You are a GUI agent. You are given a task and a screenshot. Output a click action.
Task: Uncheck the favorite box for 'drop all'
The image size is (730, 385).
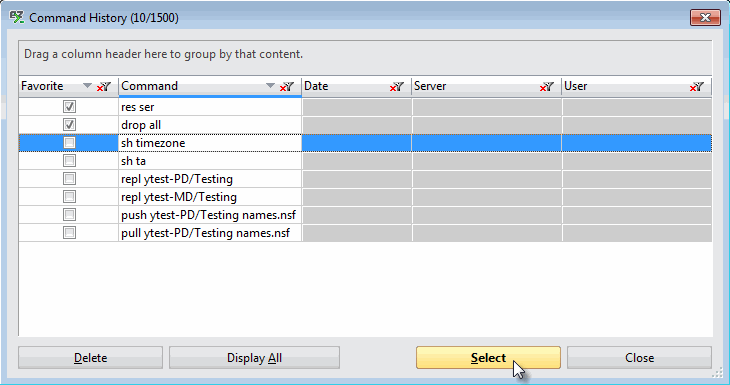(x=69, y=125)
